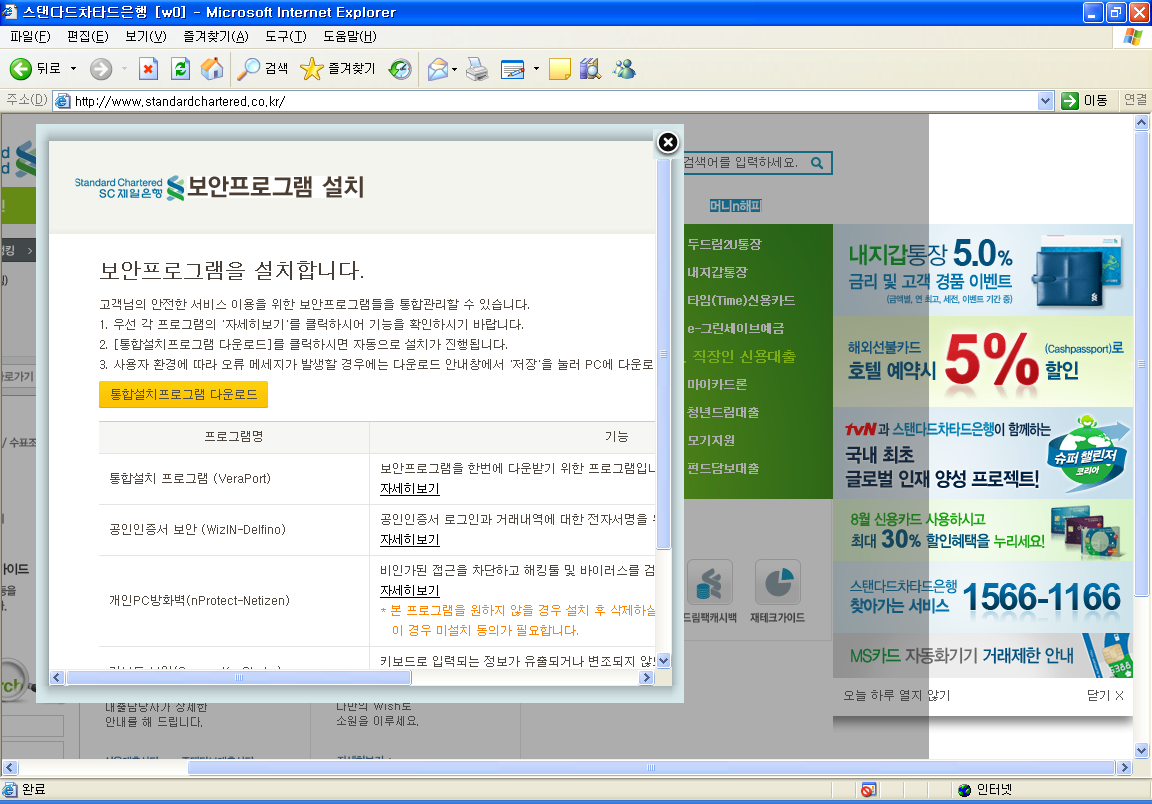Click the 연결 links toolbar label
The height and width of the screenshot is (804, 1152).
tap(1135, 100)
